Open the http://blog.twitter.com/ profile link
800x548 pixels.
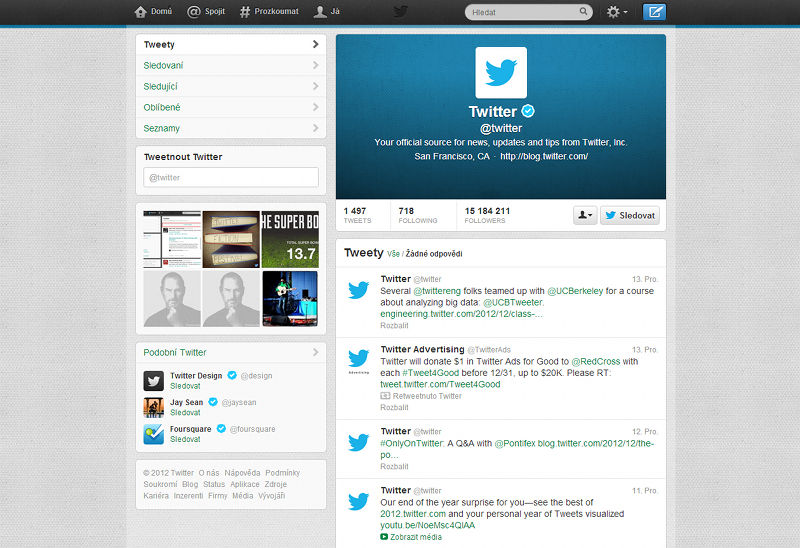(x=544, y=156)
